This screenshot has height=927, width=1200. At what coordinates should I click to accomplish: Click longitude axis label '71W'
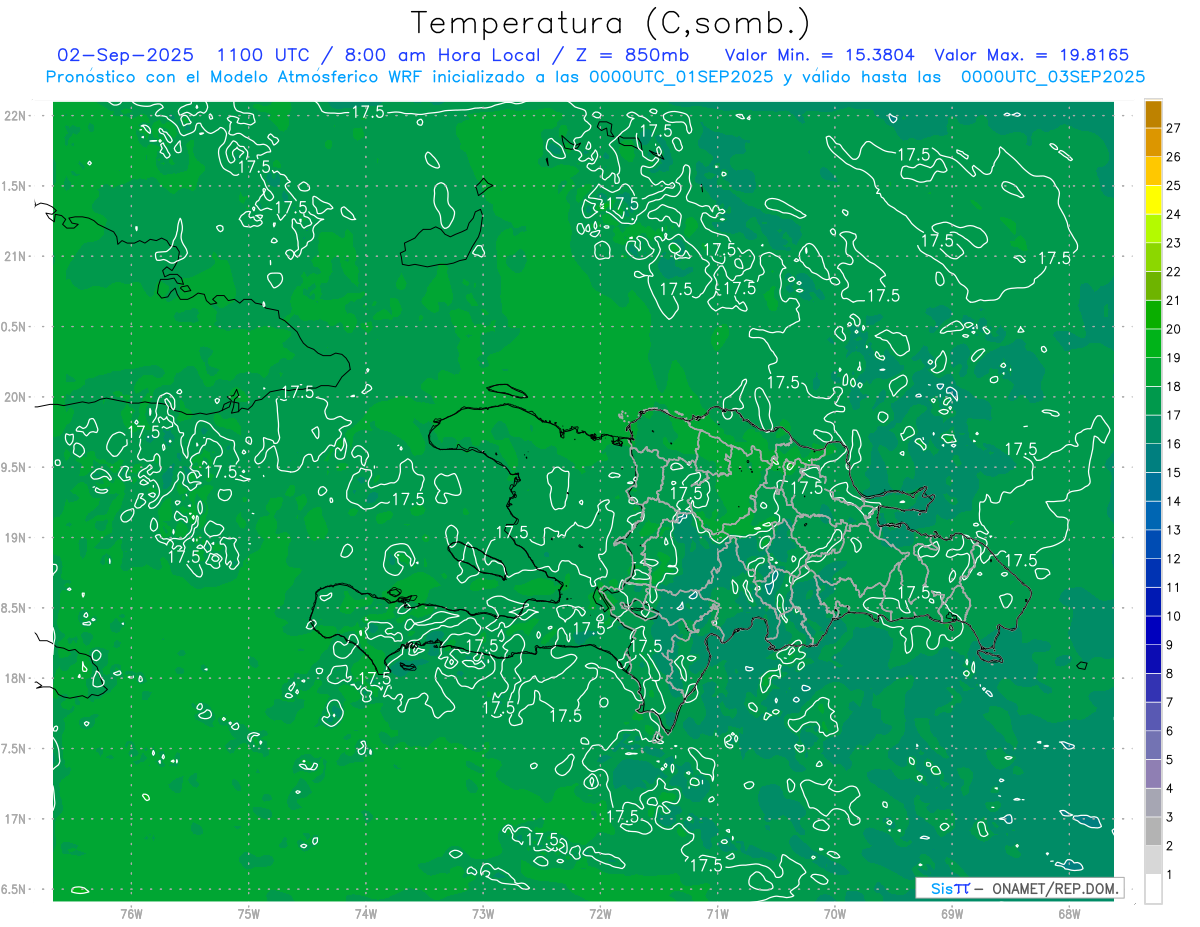717,913
